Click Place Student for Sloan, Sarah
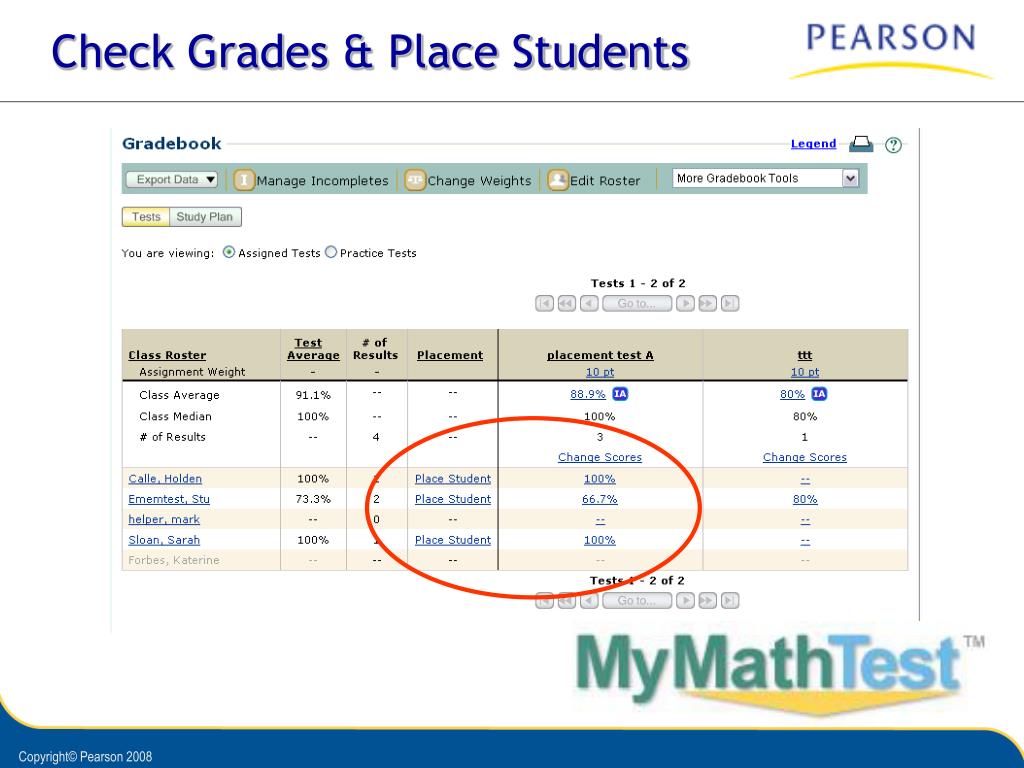The image size is (1024, 768). coord(453,540)
